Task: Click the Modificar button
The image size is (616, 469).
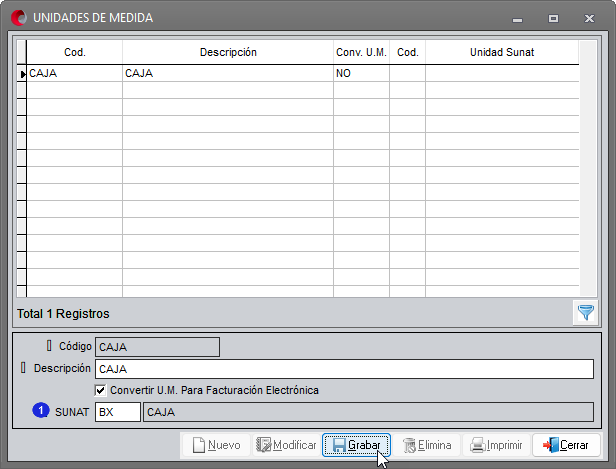Action: pyautogui.click(x=286, y=445)
